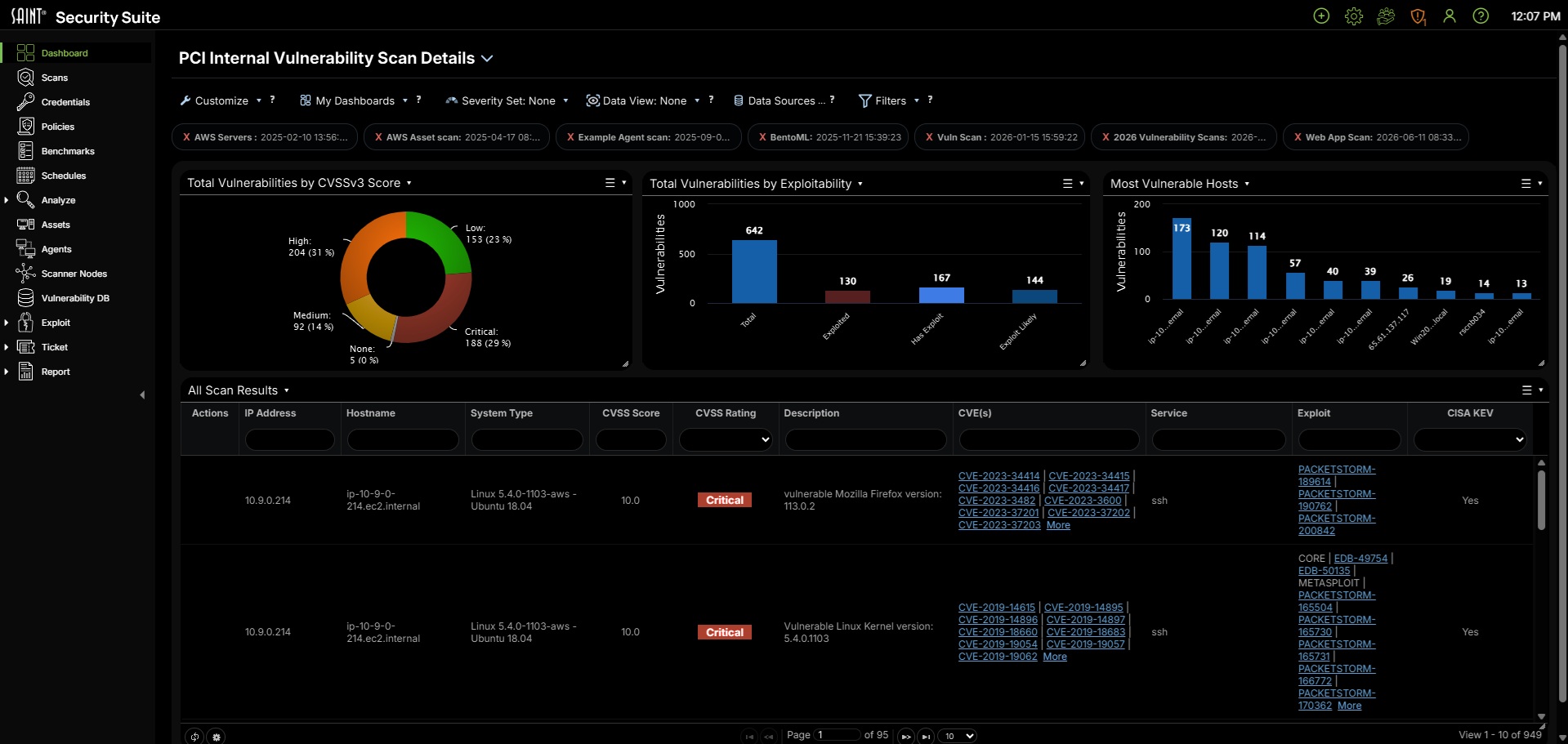
Task: Go to the next page of scan results
Action: pyautogui.click(x=905, y=737)
